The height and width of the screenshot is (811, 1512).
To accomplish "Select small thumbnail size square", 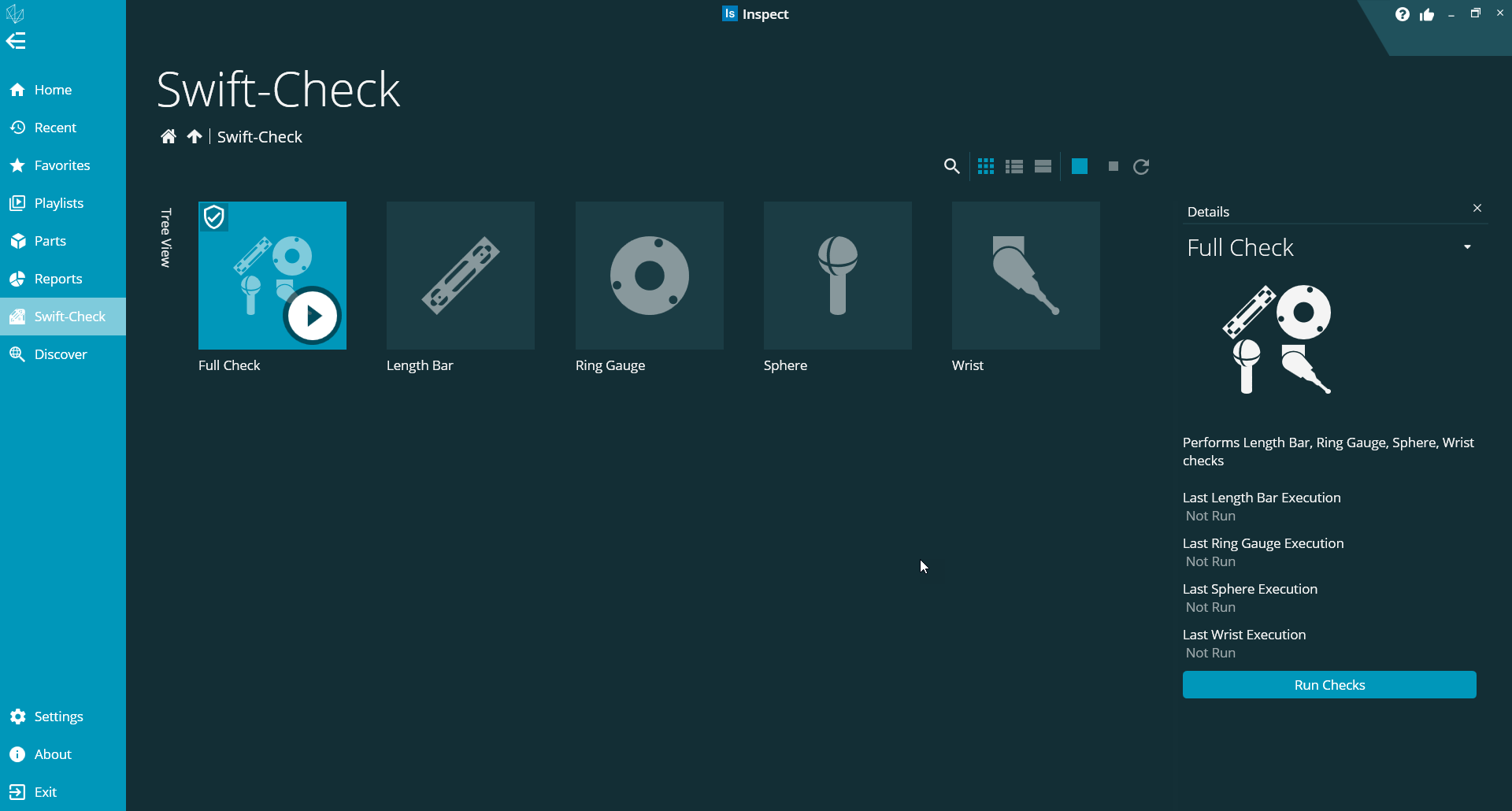I will 1113,166.
